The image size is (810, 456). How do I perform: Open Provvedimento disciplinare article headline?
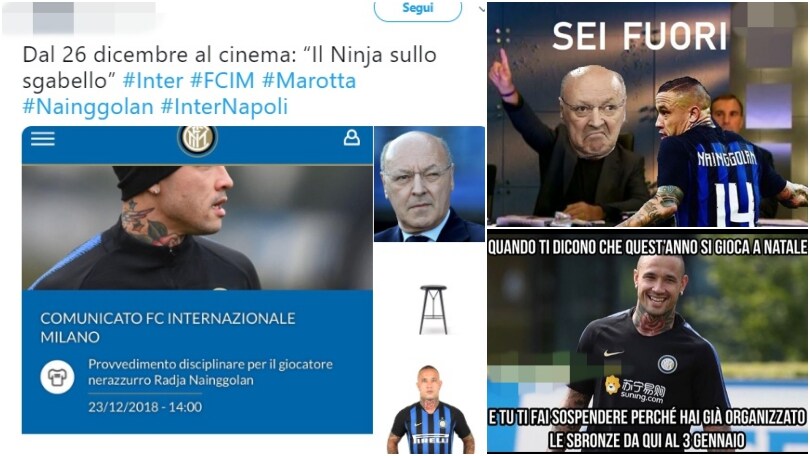pyautogui.click(x=210, y=372)
